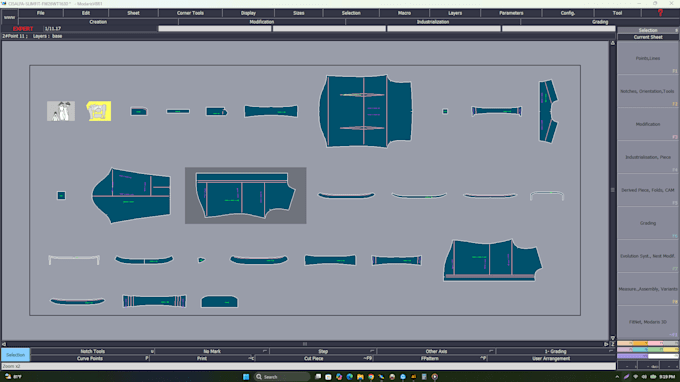Viewport: 680px width, 382px height.
Task: Open Task View from the taskbar
Action: (318, 377)
